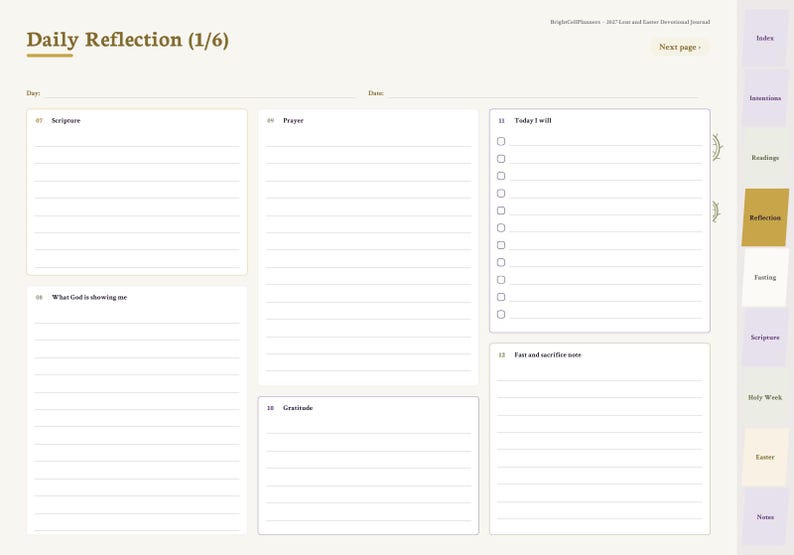Tick the fourth Today I will checkbox
The height and width of the screenshot is (555, 794).
[x=501, y=193]
